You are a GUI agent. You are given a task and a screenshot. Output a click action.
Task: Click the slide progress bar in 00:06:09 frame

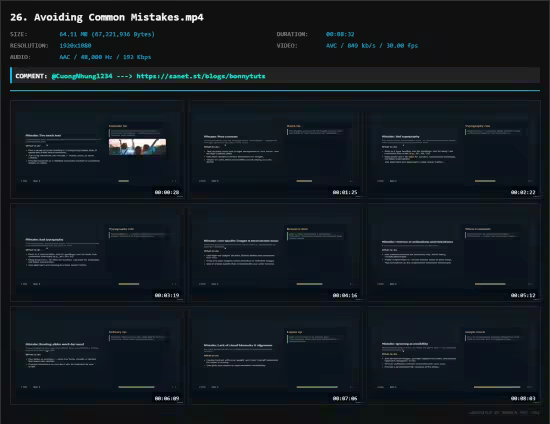coord(136,387)
